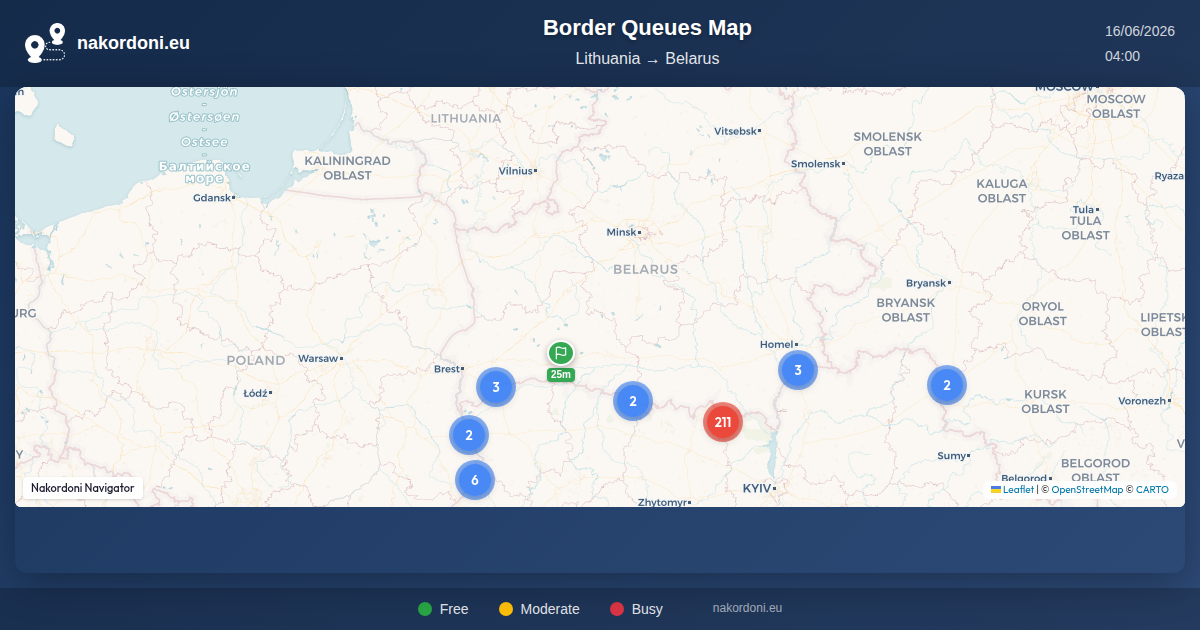Open the OpenStreetMap attribution link
This screenshot has width=1200, height=630.
(1087, 490)
